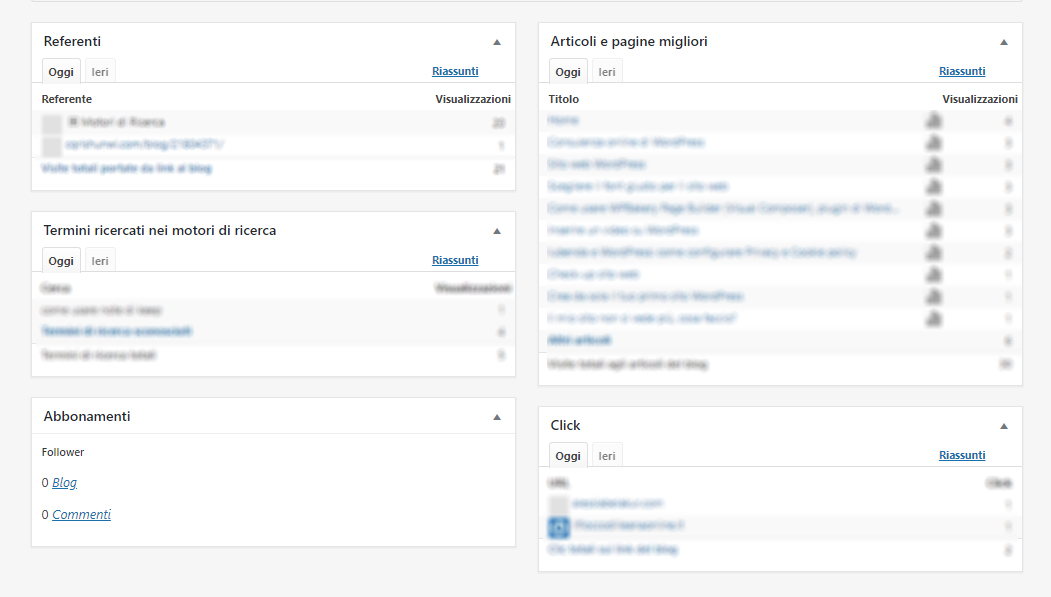1051x597 pixels.
Task: Click the Referenti panel title
Action: (x=72, y=42)
